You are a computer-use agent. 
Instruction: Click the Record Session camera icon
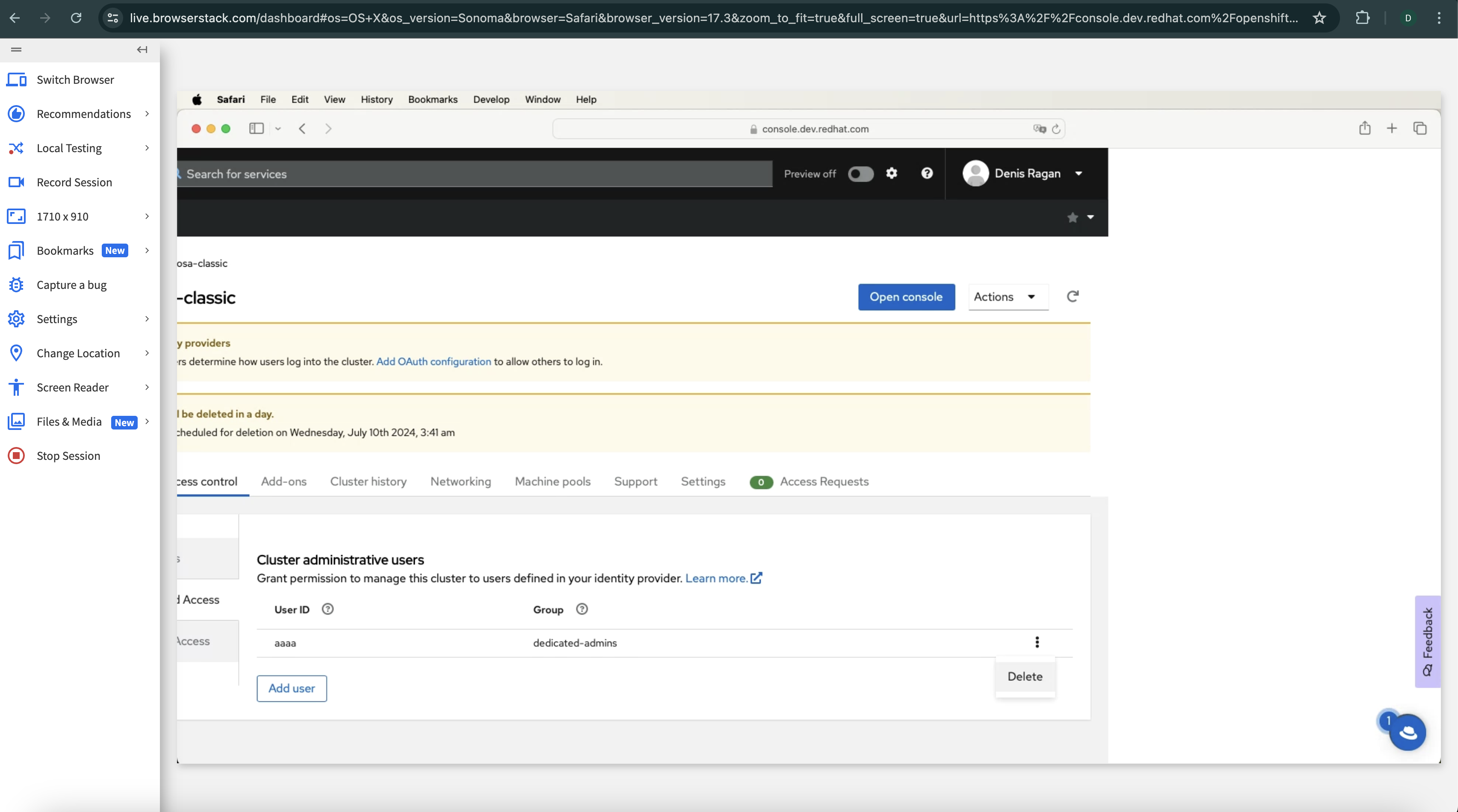(16, 182)
